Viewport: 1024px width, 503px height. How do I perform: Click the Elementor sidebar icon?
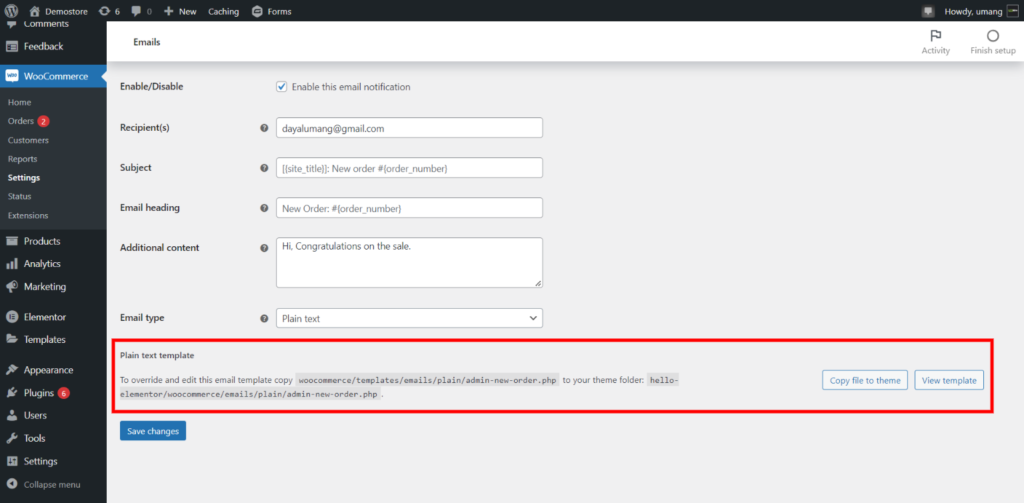12,317
